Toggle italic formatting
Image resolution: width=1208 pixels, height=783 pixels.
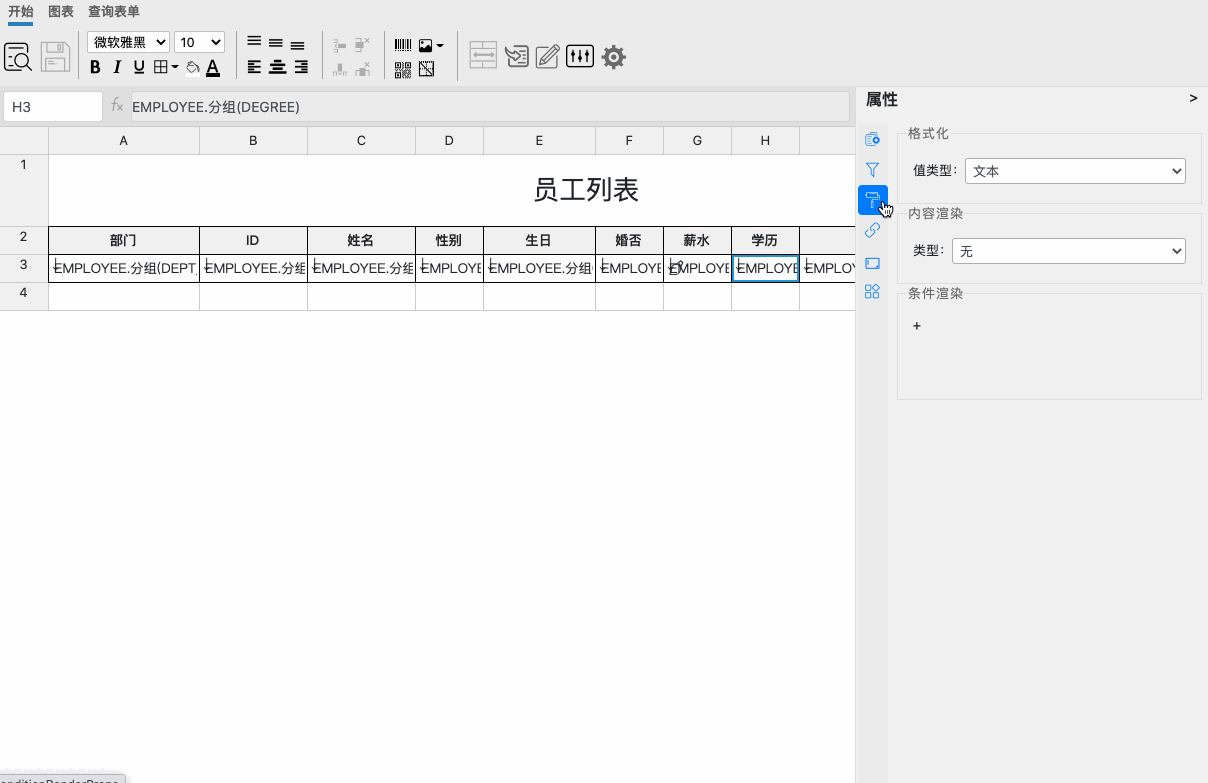point(117,68)
